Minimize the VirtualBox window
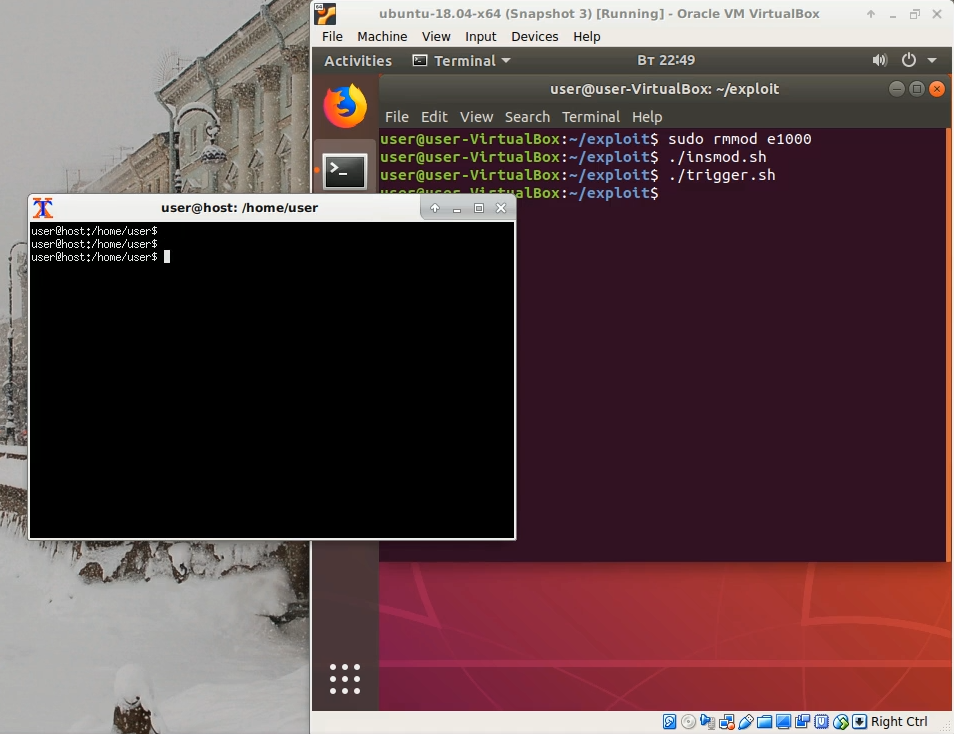954x734 pixels. (893, 15)
